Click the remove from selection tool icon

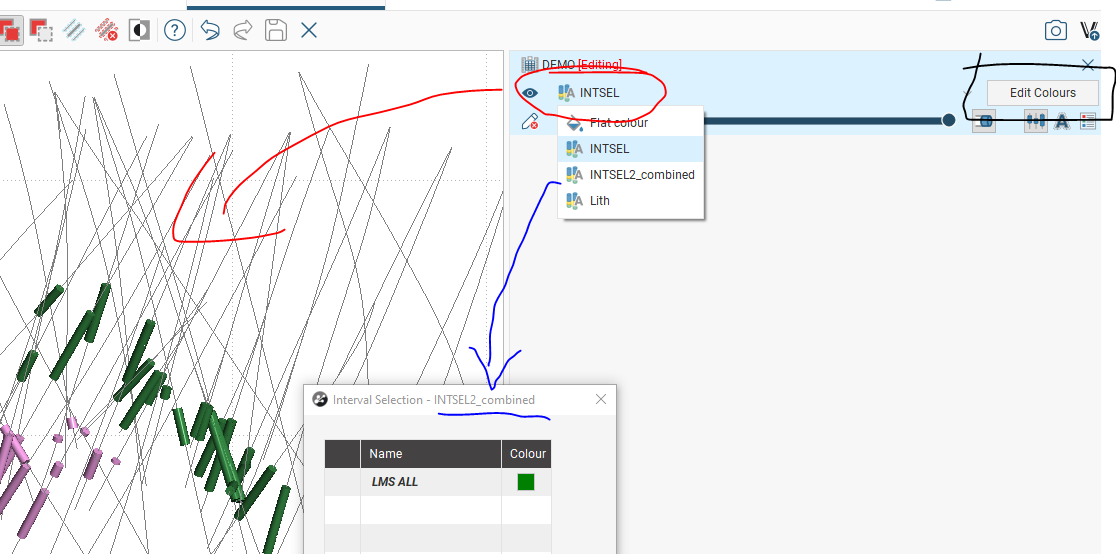tap(42, 30)
